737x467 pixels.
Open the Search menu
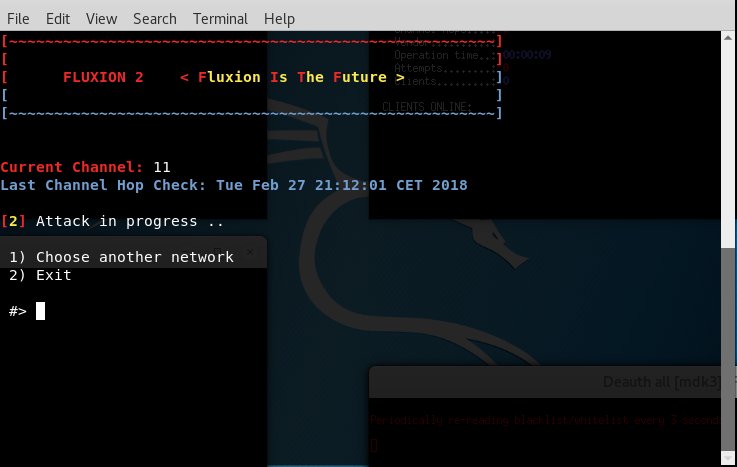coord(155,19)
